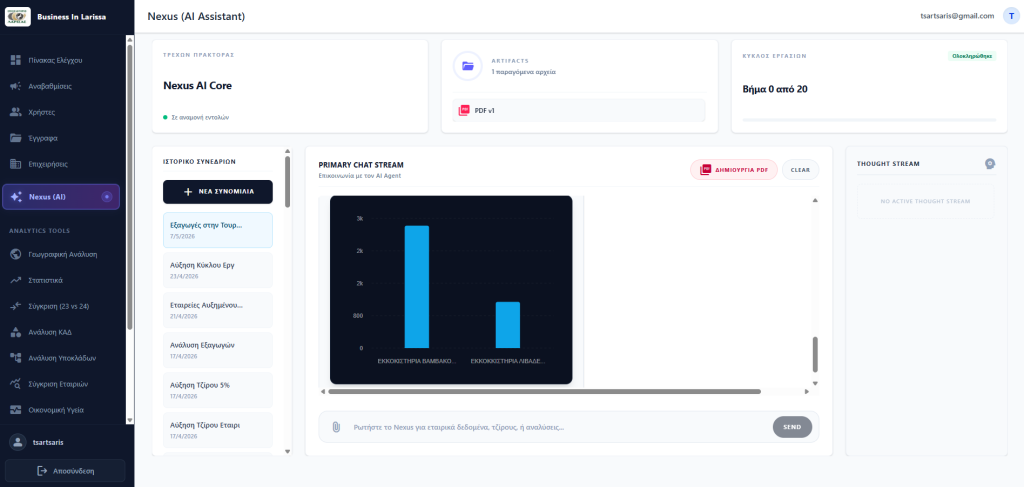The image size is (1024, 487).
Task: Click the Artifacts folder icon
Action: point(468,66)
